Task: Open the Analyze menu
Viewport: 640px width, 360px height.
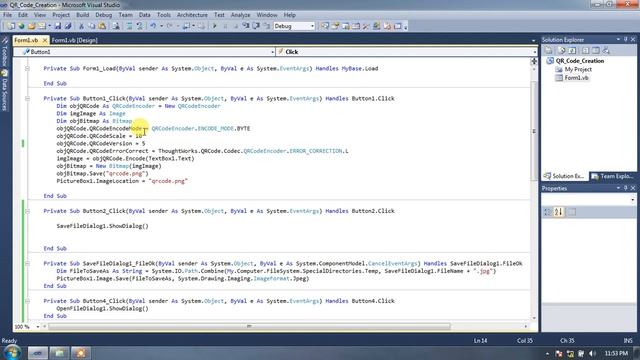Action: (240, 15)
